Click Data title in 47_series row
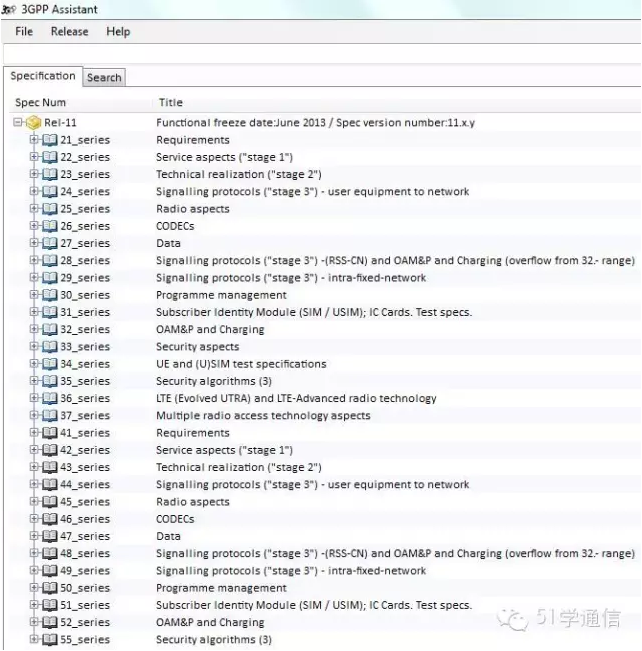The image size is (642, 651). click(x=168, y=536)
